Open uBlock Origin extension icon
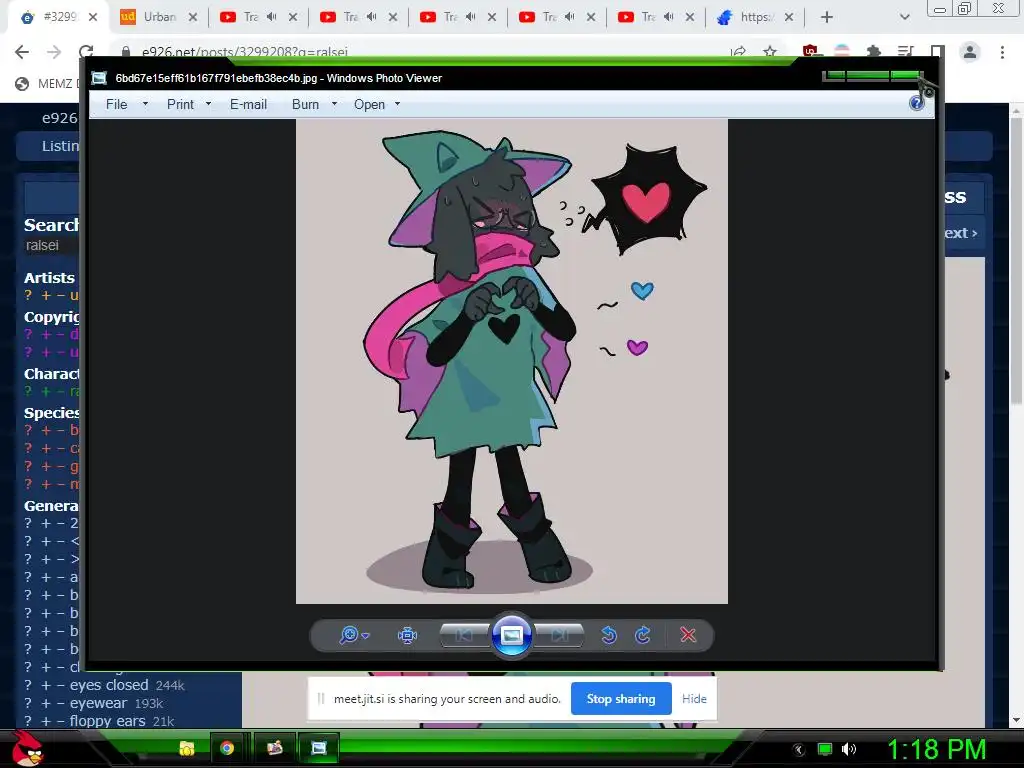The image size is (1024, 768). point(810,51)
